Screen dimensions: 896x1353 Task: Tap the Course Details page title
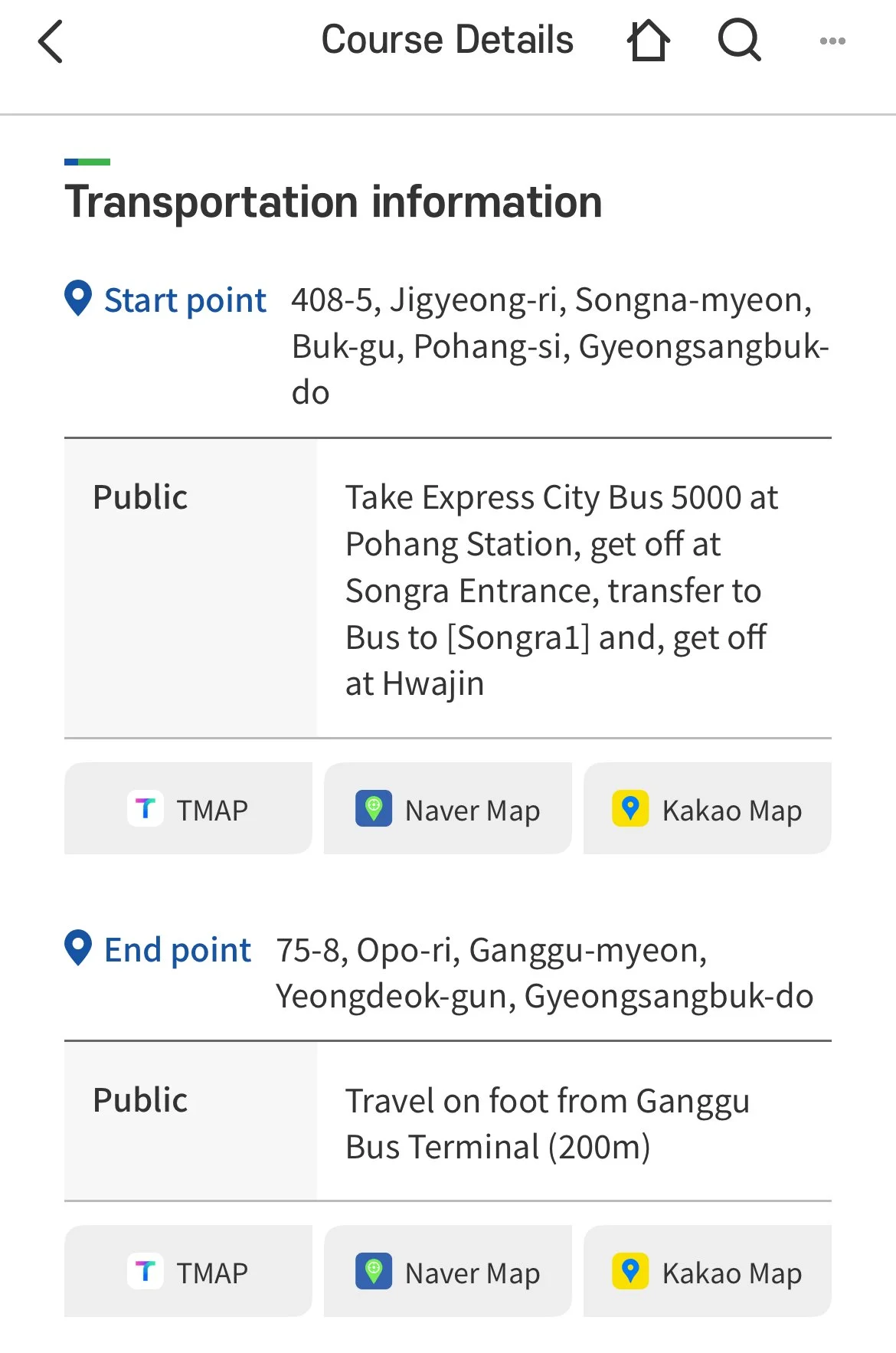(447, 40)
